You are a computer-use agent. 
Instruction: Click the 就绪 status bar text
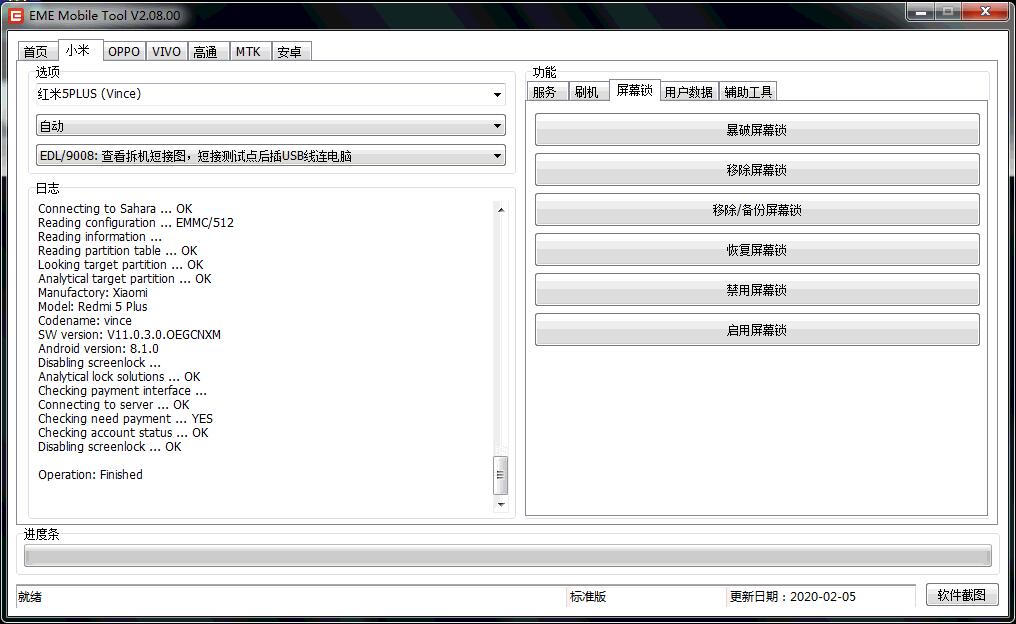30,597
